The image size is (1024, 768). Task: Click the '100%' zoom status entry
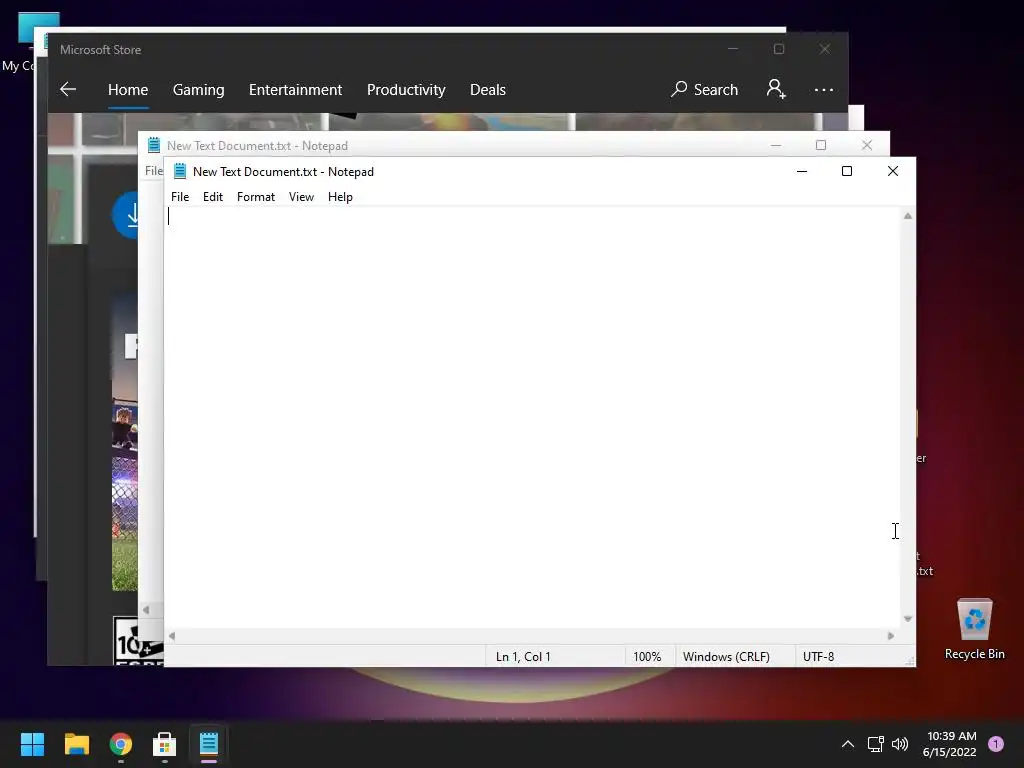click(647, 656)
